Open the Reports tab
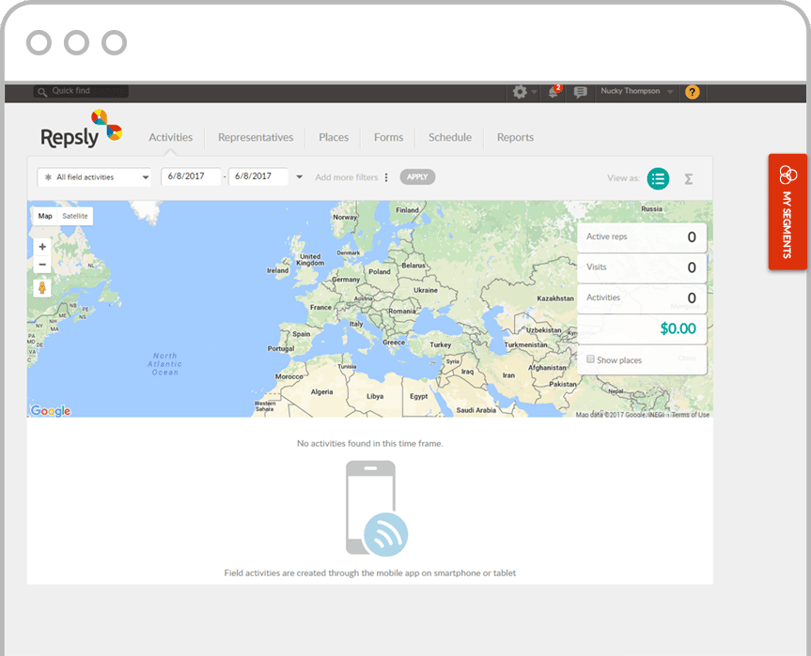Screen dimensions: 811x656 click(x=515, y=138)
